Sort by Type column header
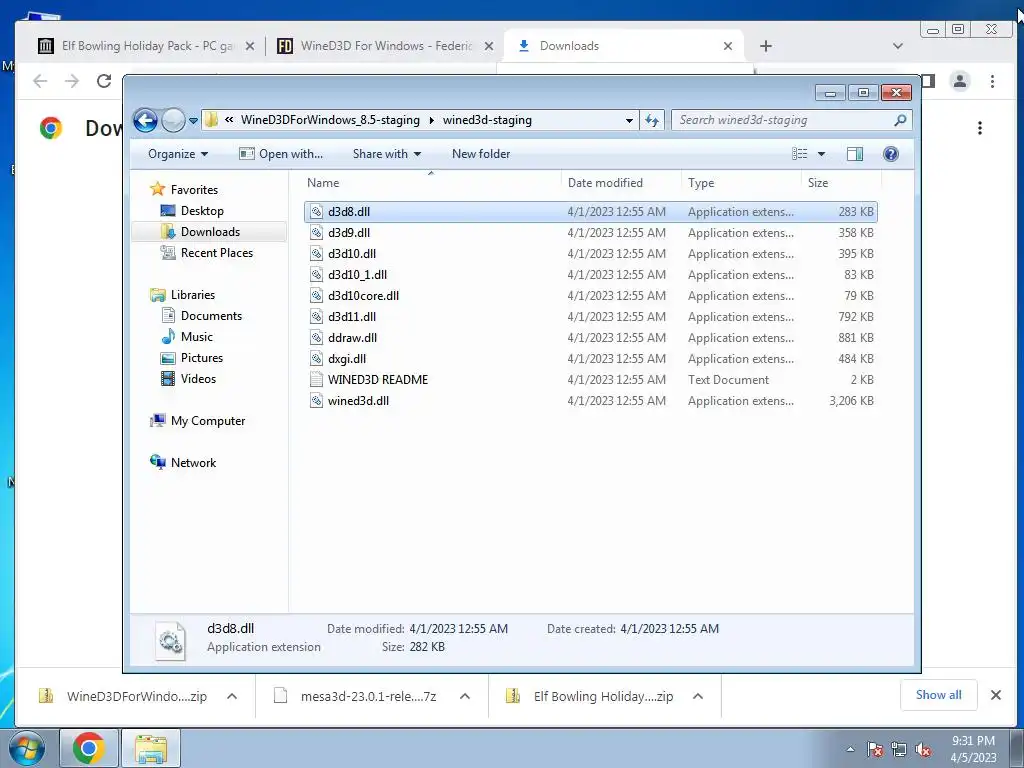 click(x=741, y=183)
